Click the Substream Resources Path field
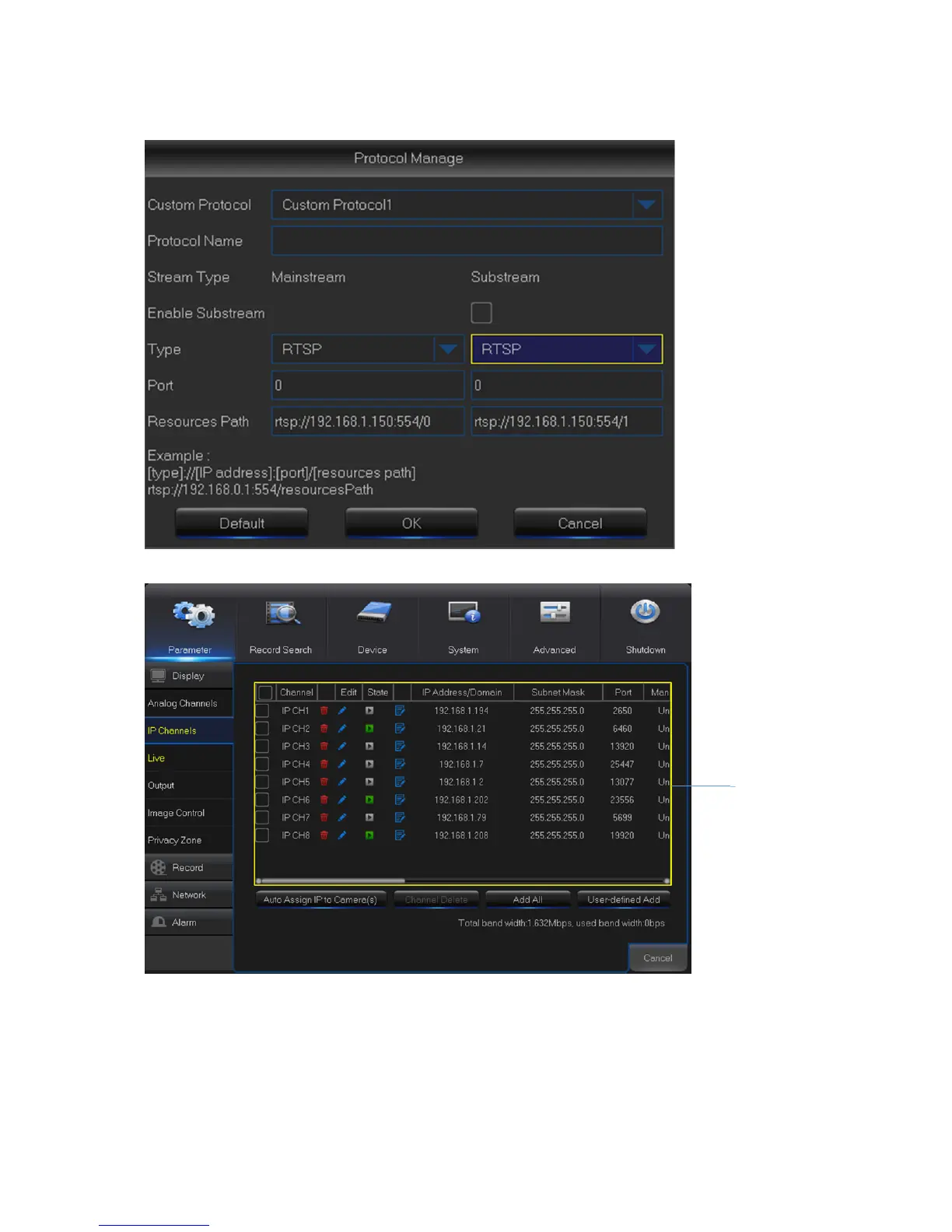Screen dimensions: 952x1232 coord(567,422)
